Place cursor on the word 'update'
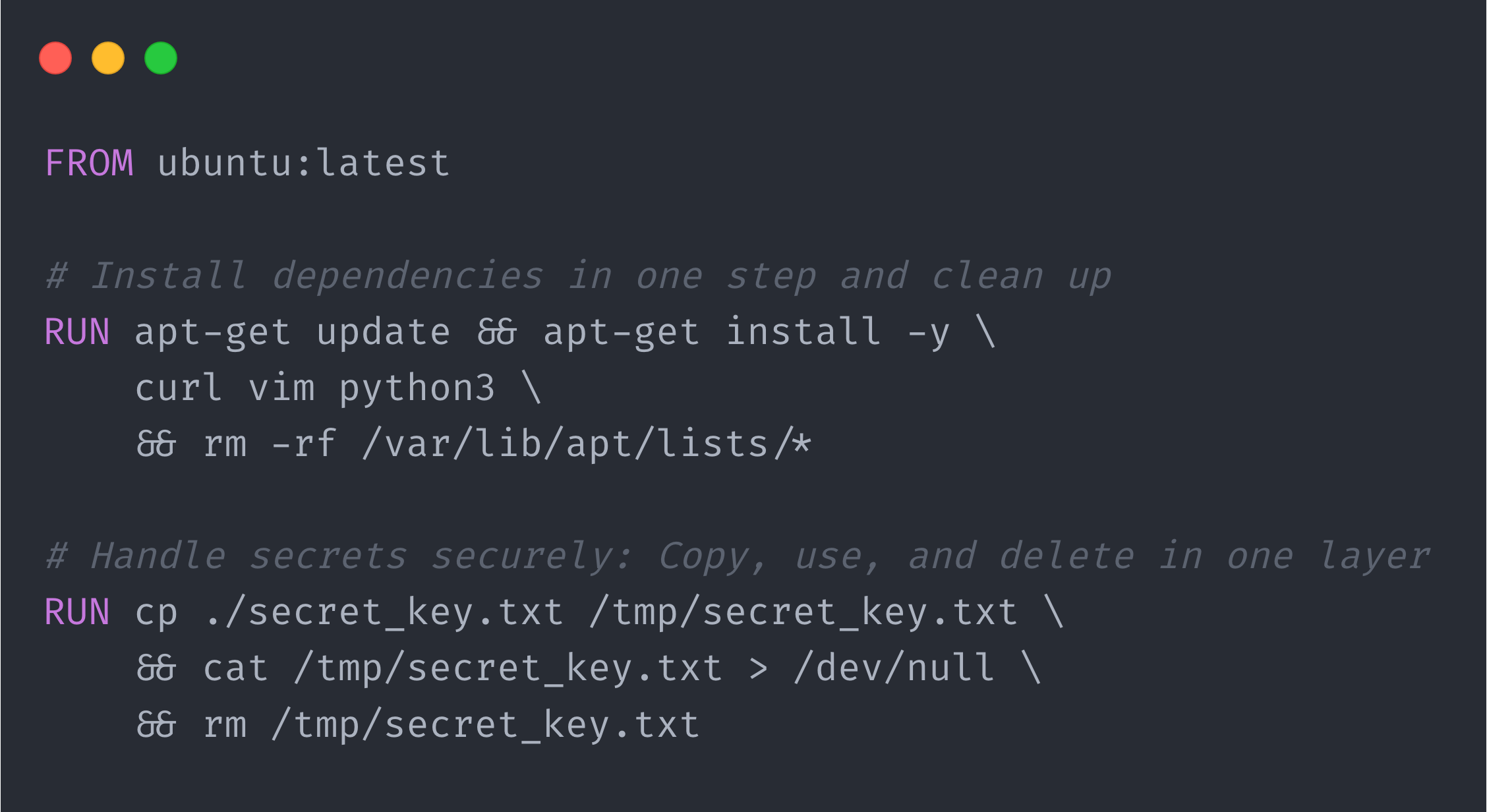The image size is (1487, 812). coord(383,332)
